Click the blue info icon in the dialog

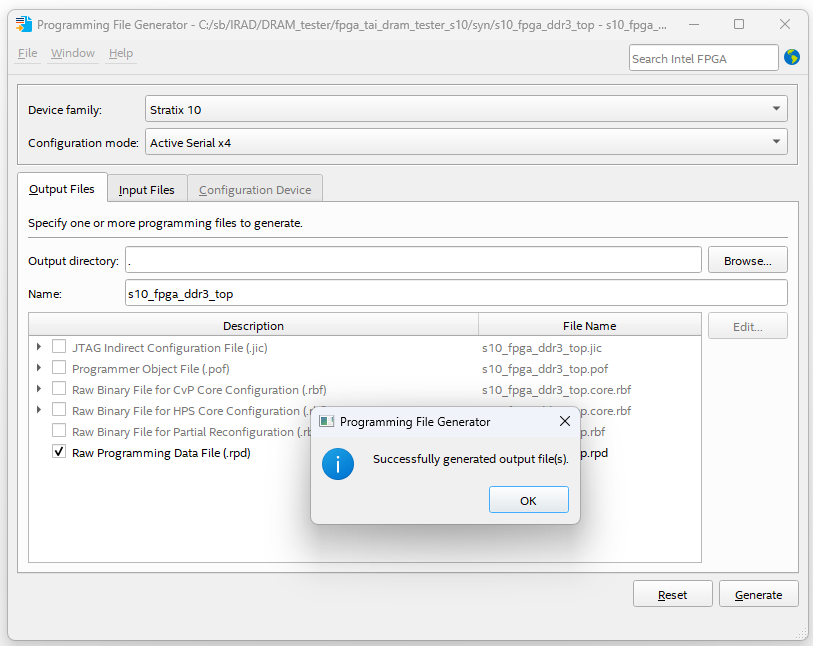[x=338, y=464]
